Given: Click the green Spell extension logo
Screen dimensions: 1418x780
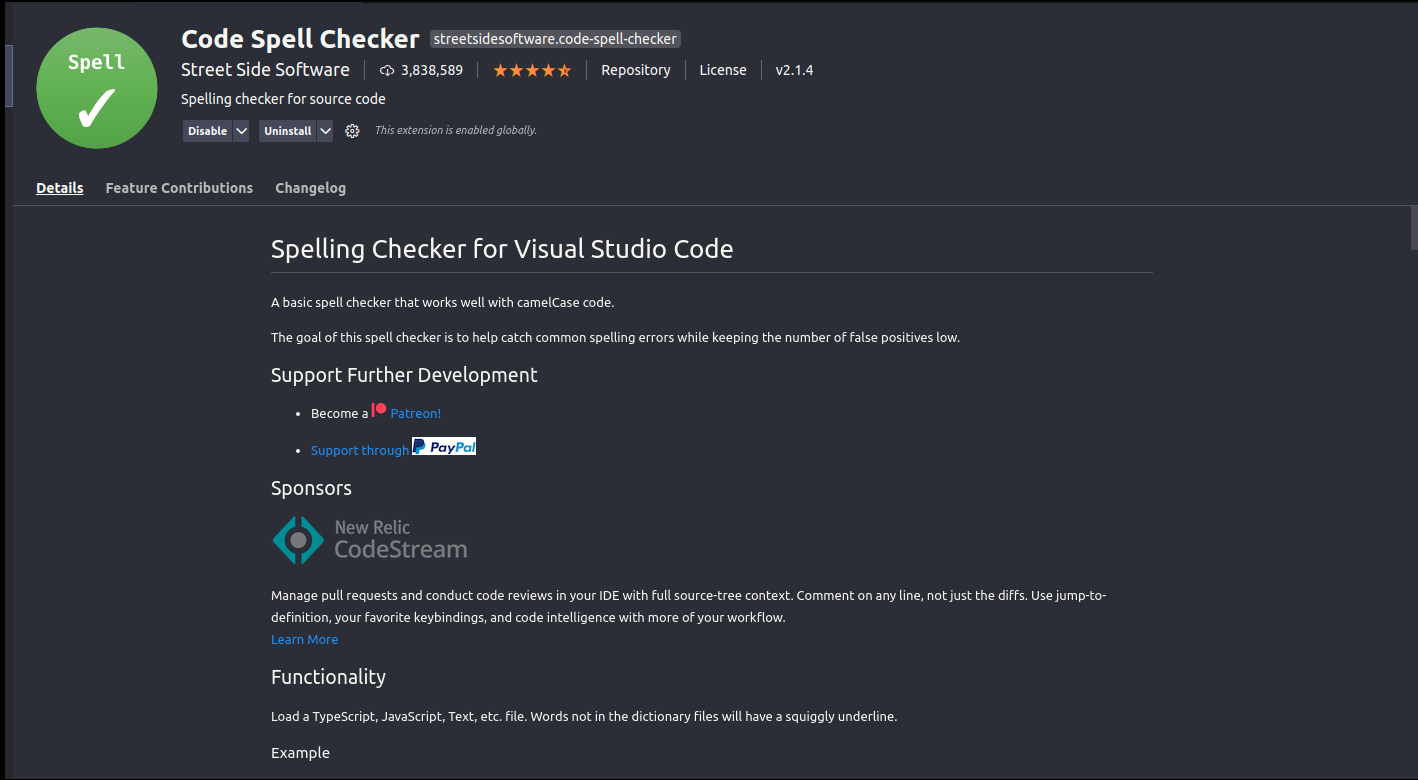Looking at the screenshot, I should click(96, 88).
